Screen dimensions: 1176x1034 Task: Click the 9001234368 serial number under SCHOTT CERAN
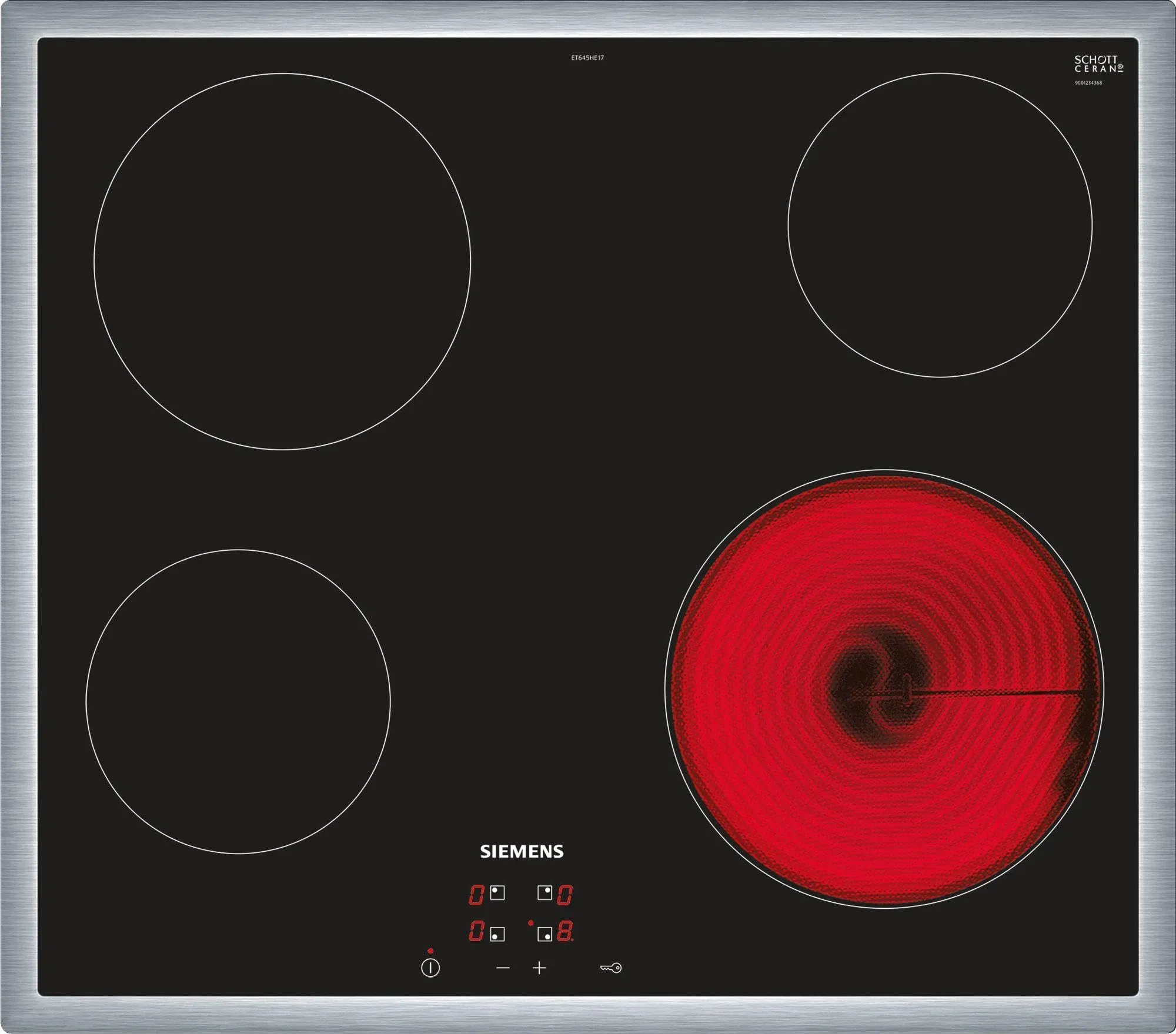[1088, 83]
